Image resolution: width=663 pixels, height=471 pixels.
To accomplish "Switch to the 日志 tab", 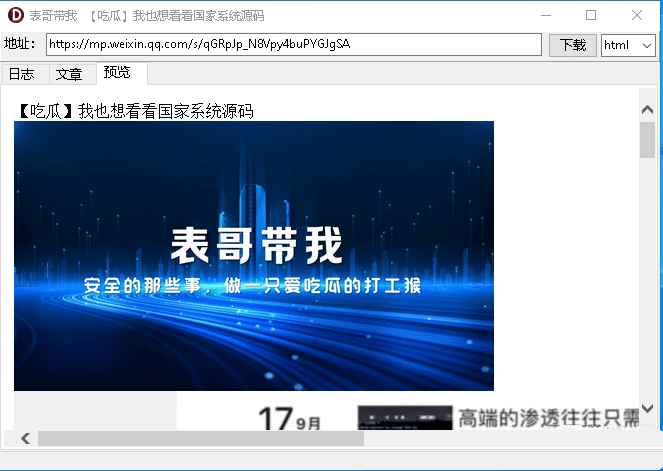I will pos(22,74).
